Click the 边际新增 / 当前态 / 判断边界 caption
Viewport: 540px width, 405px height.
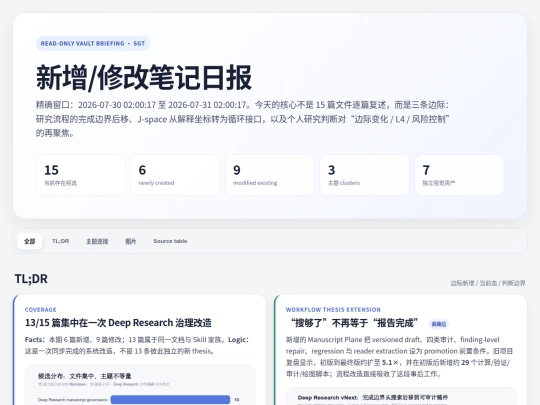point(488,283)
